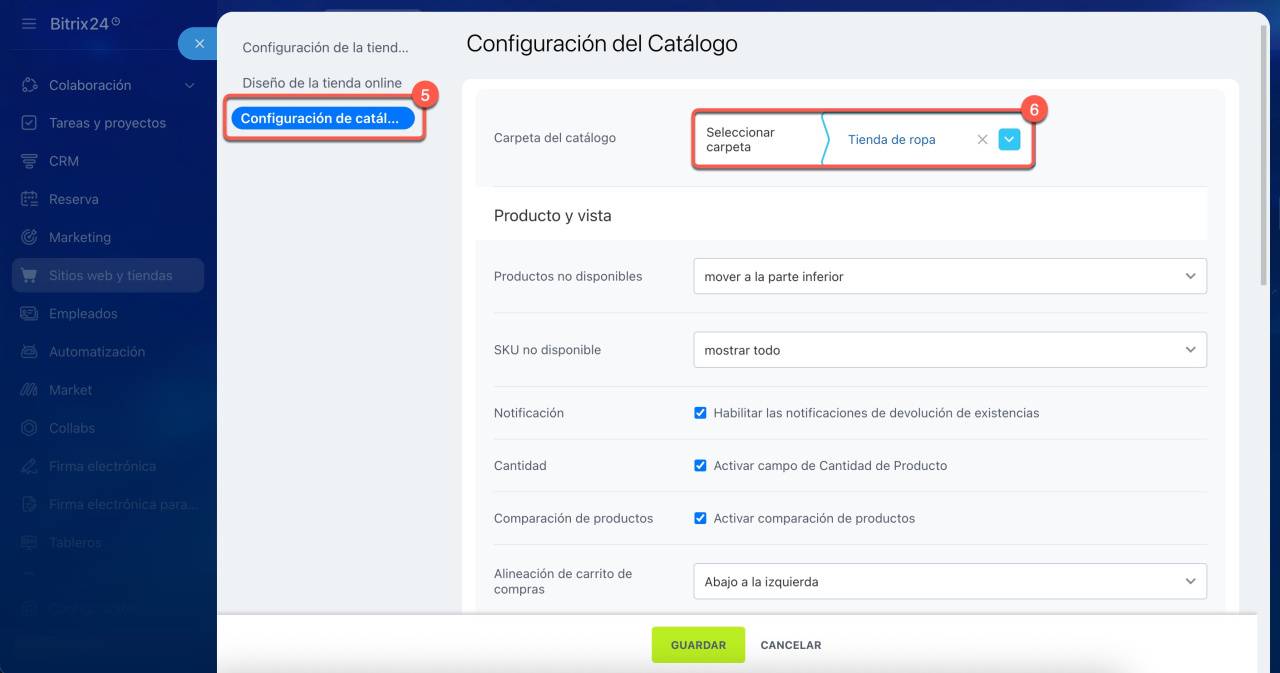The height and width of the screenshot is (673, 1280).
Task: Select Diseño de la tienda online tab
Action: [322, 83]
